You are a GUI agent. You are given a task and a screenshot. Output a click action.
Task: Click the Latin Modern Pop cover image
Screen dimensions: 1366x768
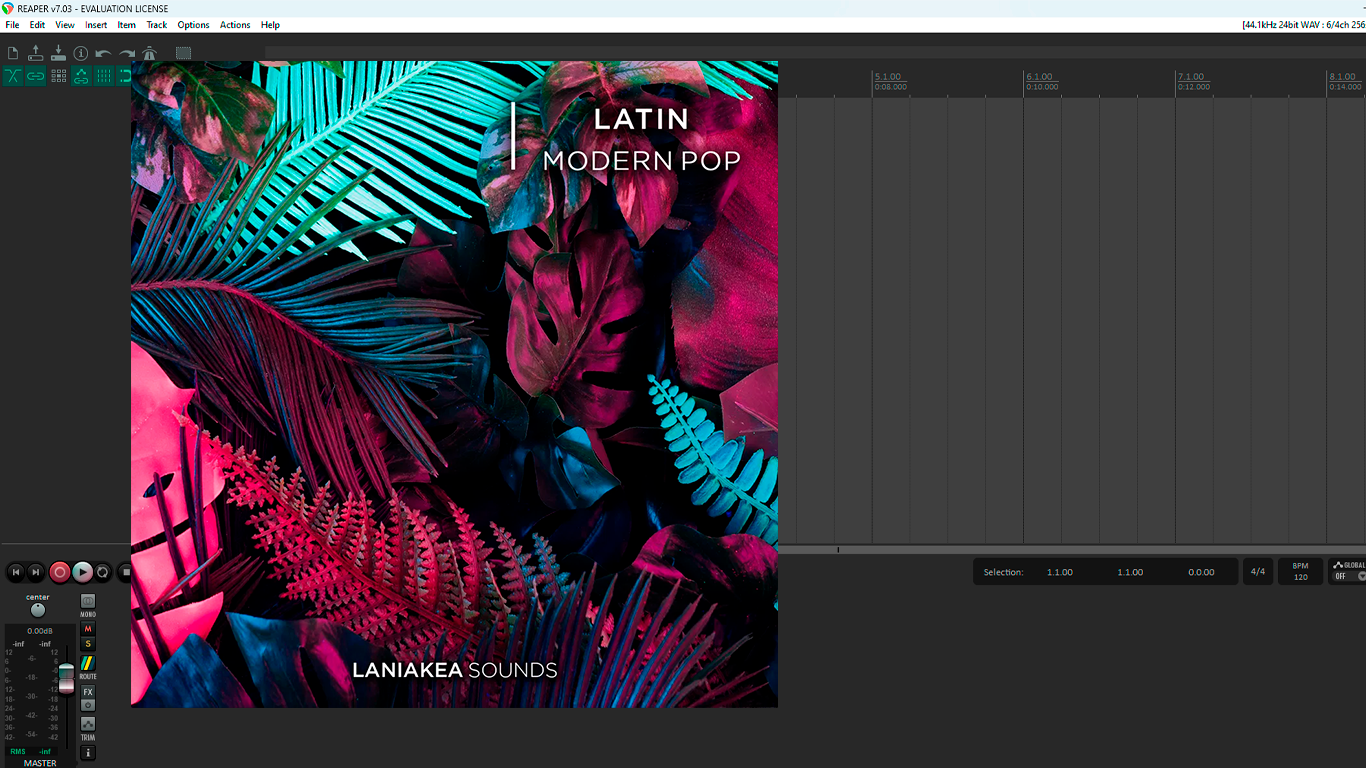point(454,384)
